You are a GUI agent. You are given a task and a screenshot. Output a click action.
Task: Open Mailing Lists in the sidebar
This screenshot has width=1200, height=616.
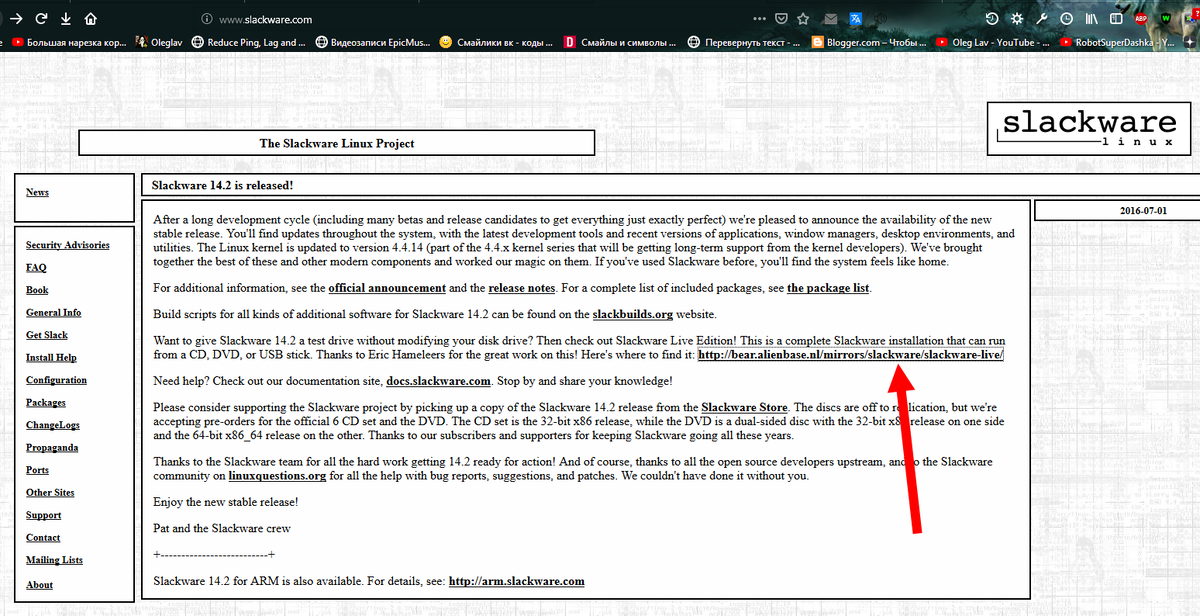[x=54, y=560]
